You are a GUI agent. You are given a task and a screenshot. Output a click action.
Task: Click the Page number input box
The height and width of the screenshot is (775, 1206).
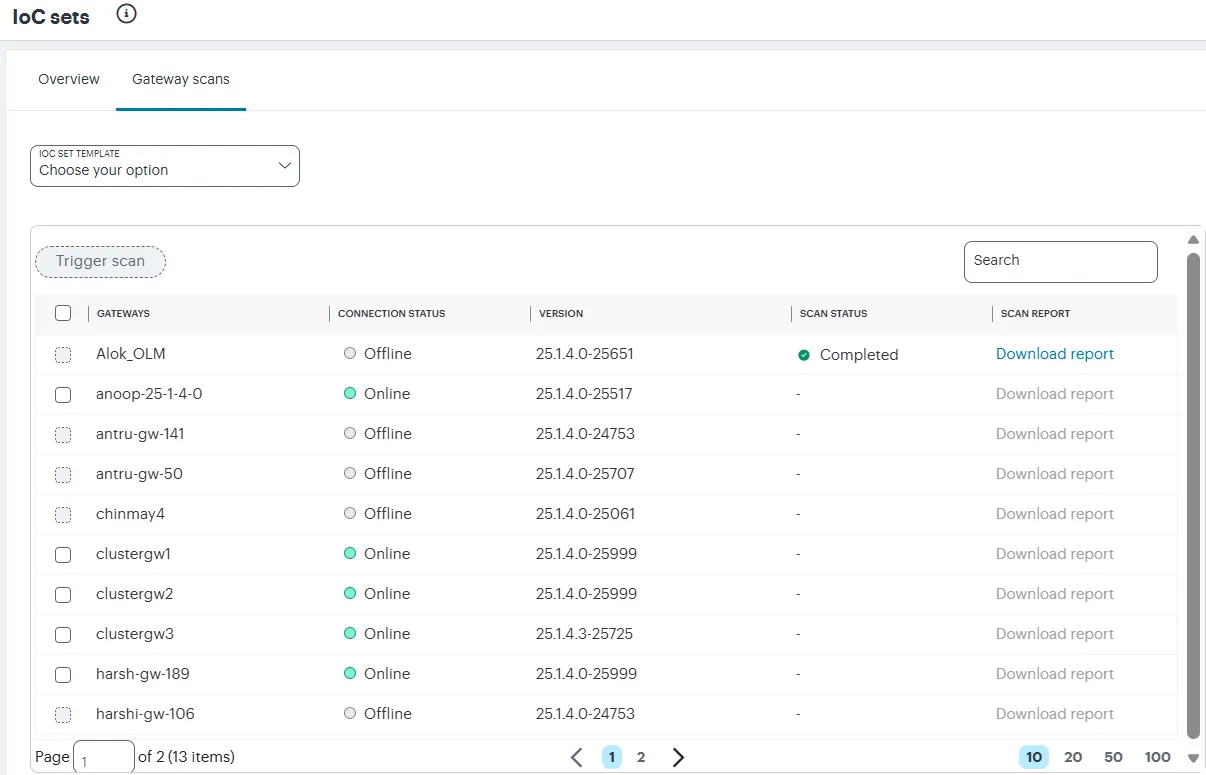point(104,757)
